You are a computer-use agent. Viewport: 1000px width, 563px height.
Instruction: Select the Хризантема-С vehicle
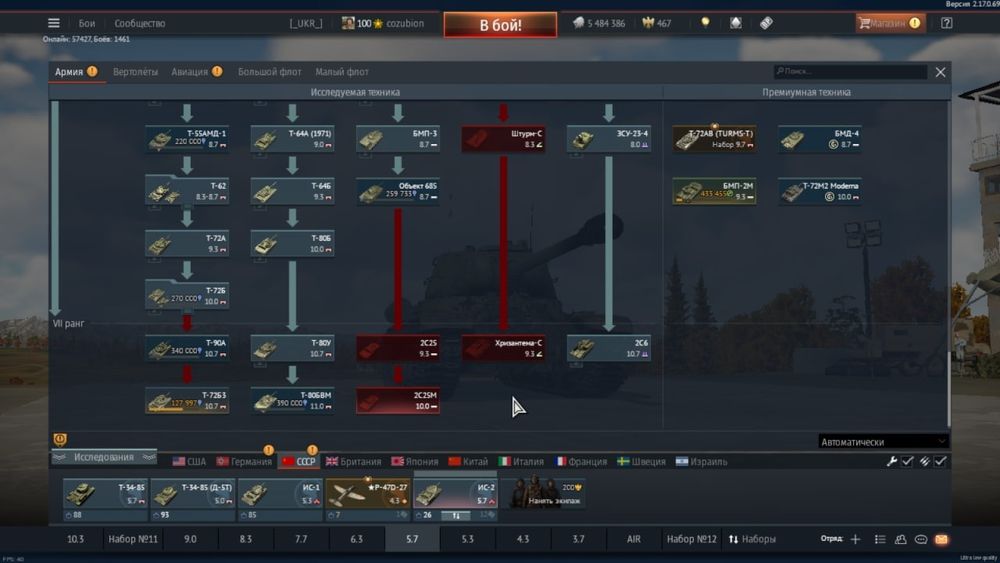pyautogui.click(x=503, y=347)
